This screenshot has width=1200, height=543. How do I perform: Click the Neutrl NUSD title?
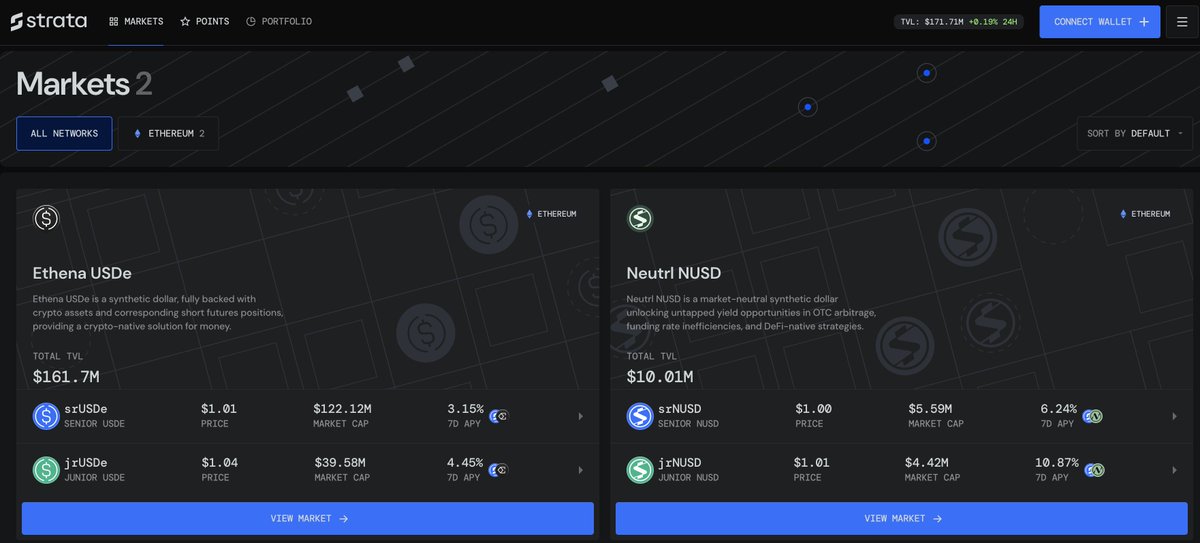tap(674, 273)
